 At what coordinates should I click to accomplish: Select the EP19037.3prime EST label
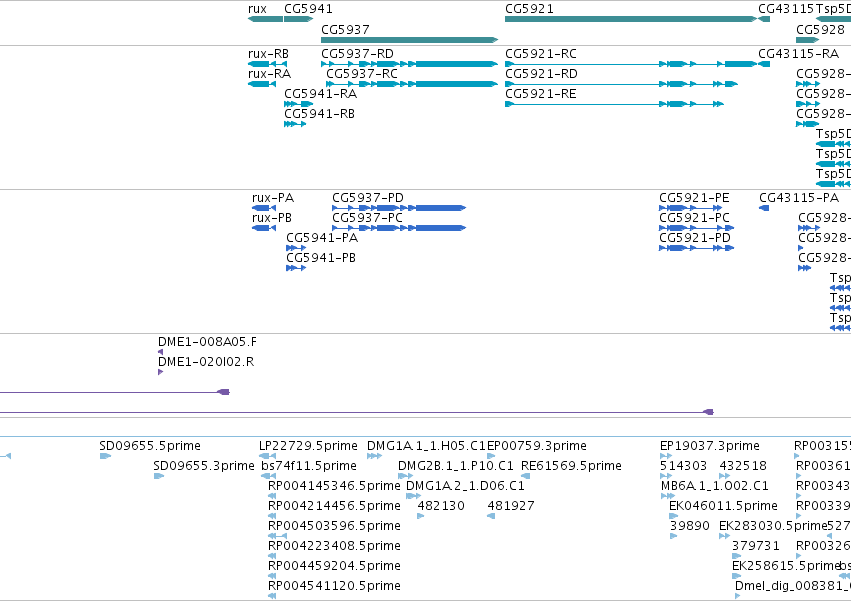[x=710, y=446]
